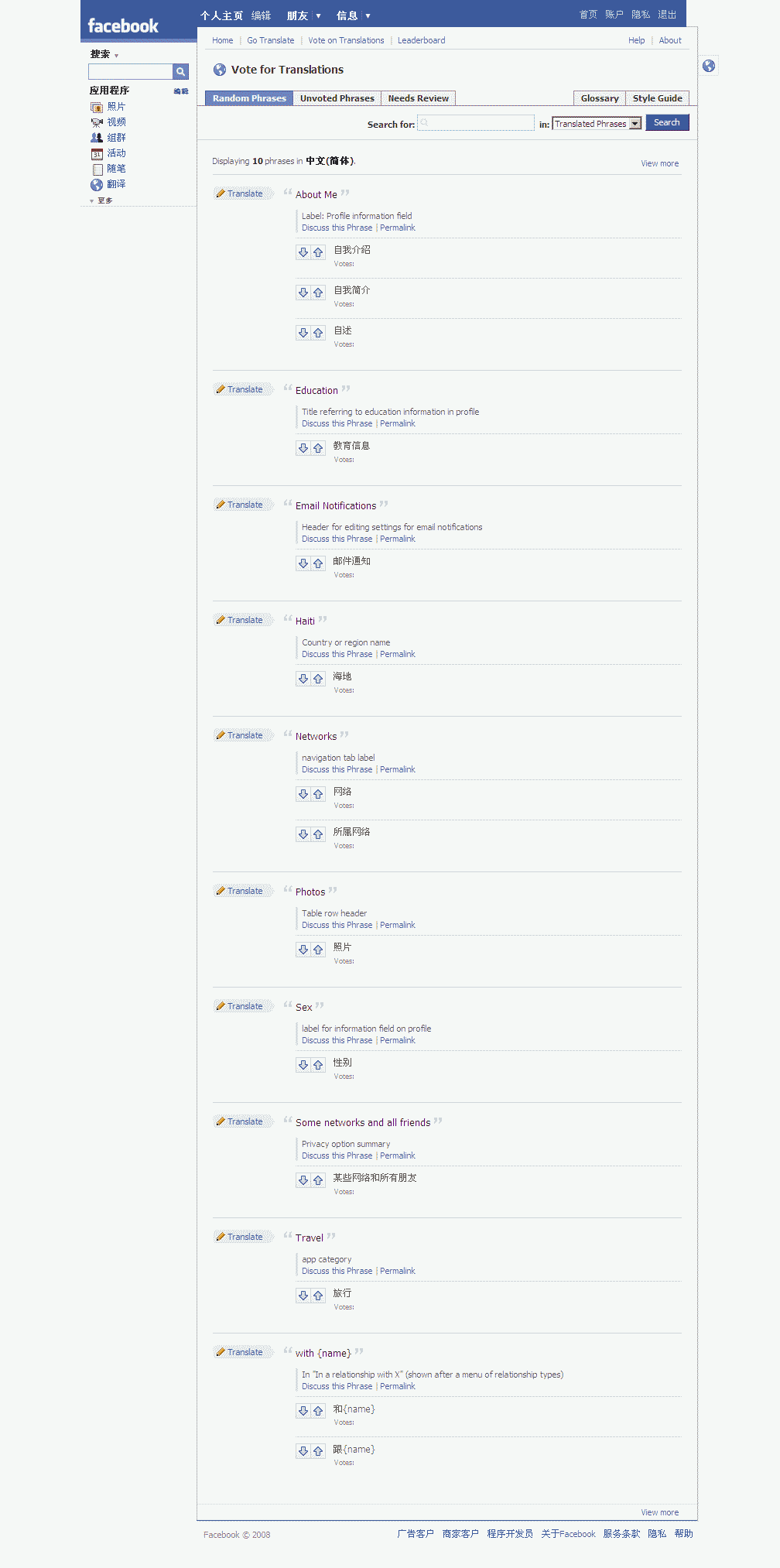The height and width of the screenshot is (1568, 780).
Task: Open the Glossary tab
Action: click(600, 98)
